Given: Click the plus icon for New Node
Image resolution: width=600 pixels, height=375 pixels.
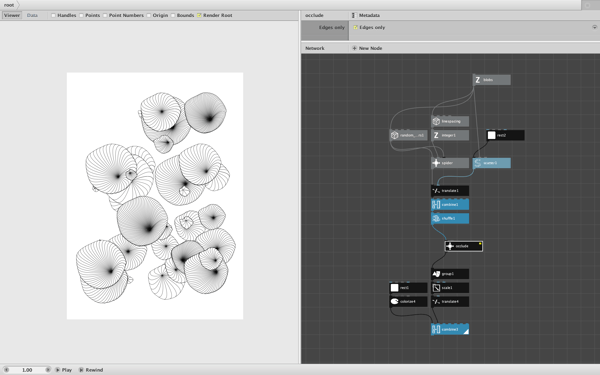Looking at the screenshot, I should click(x=354, y=48).
